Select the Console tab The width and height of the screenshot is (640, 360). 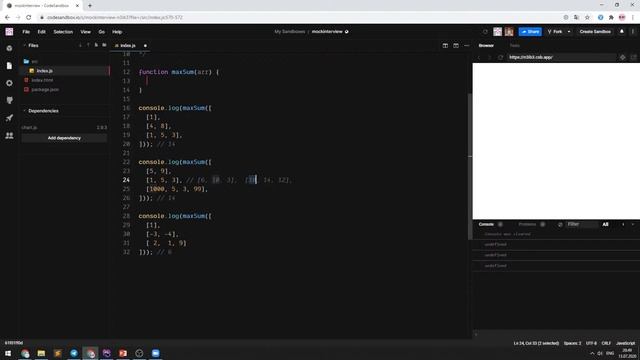tap(486, 224)
